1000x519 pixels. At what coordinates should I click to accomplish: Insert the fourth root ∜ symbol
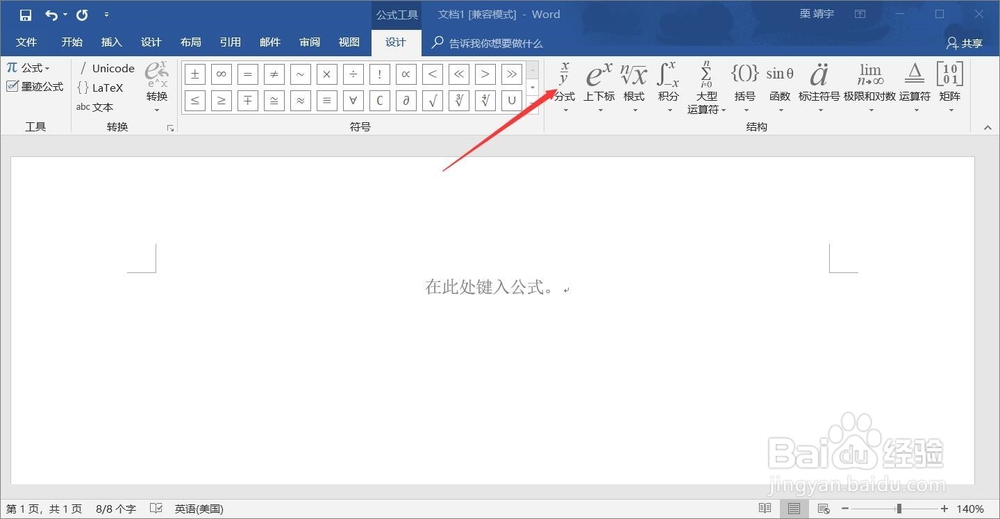485,101
